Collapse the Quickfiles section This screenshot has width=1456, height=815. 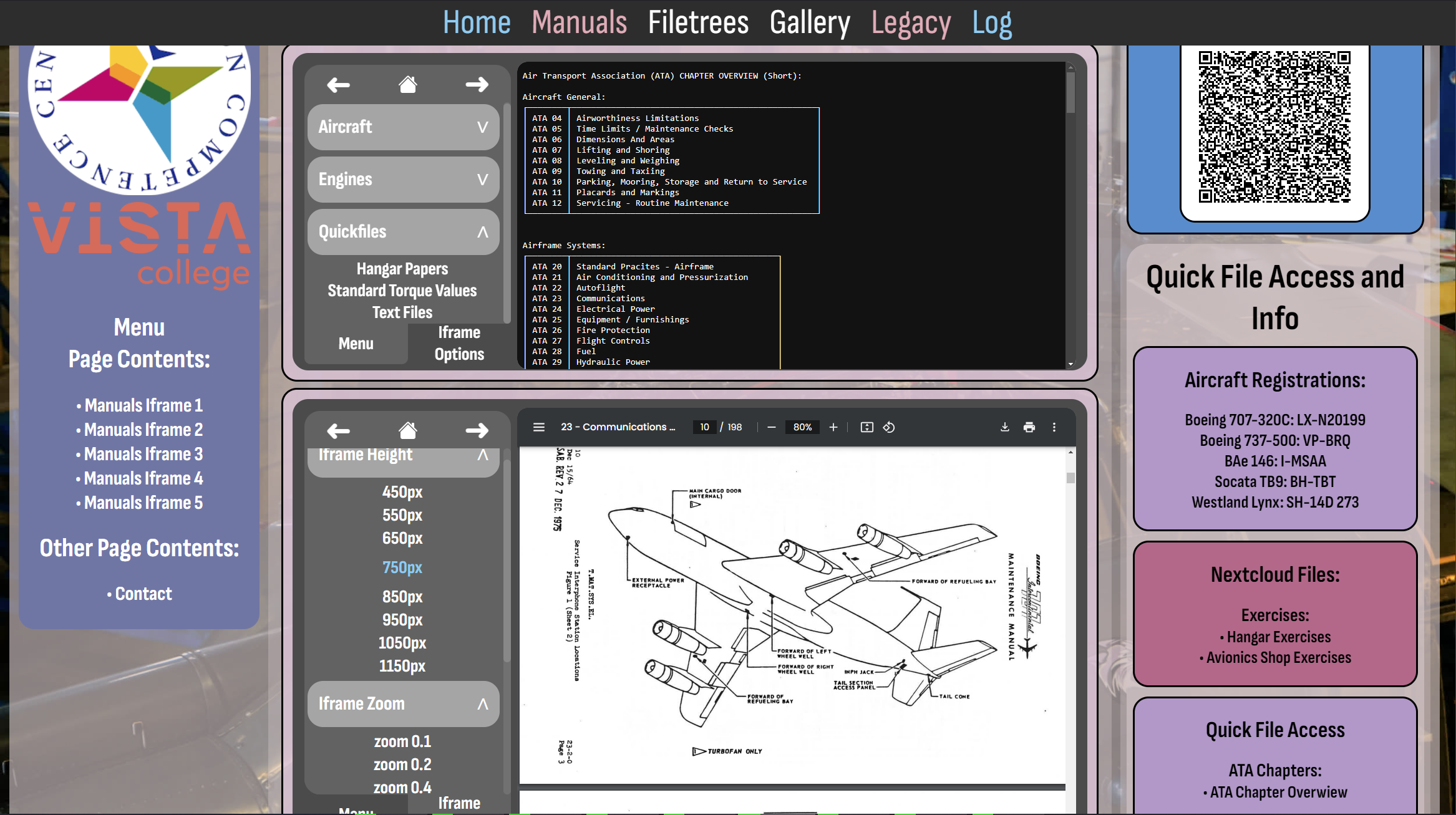click(404, 232)
